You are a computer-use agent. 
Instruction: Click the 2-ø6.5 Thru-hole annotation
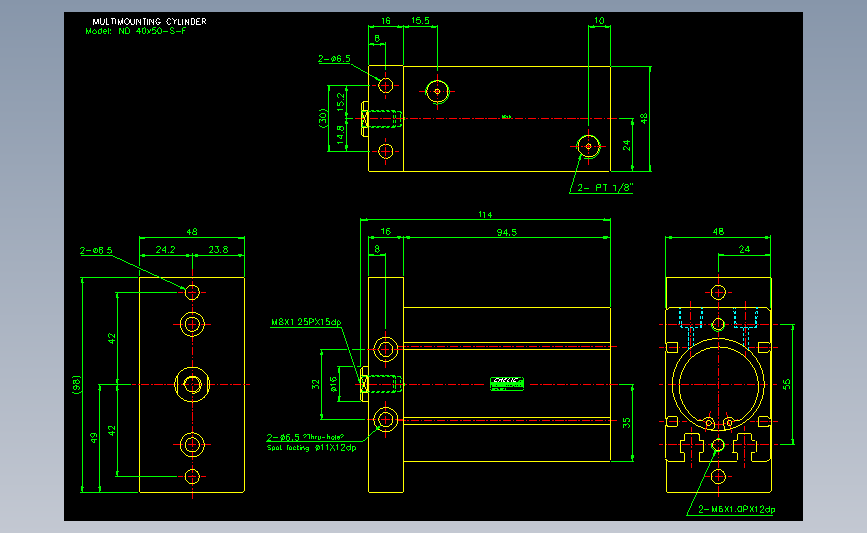pyautogui.click(x=305, y=437)
